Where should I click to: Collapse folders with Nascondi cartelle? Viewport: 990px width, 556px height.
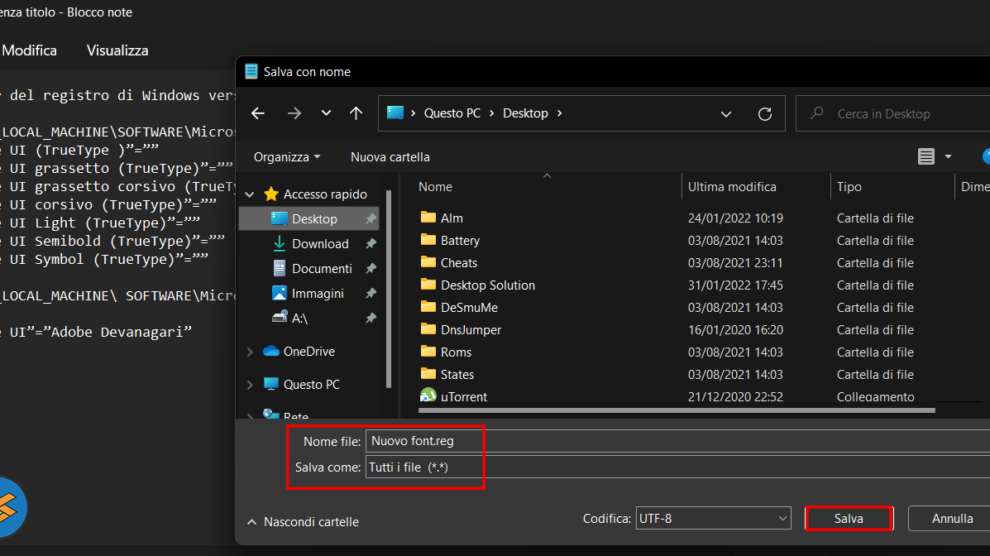pos(302,522)
